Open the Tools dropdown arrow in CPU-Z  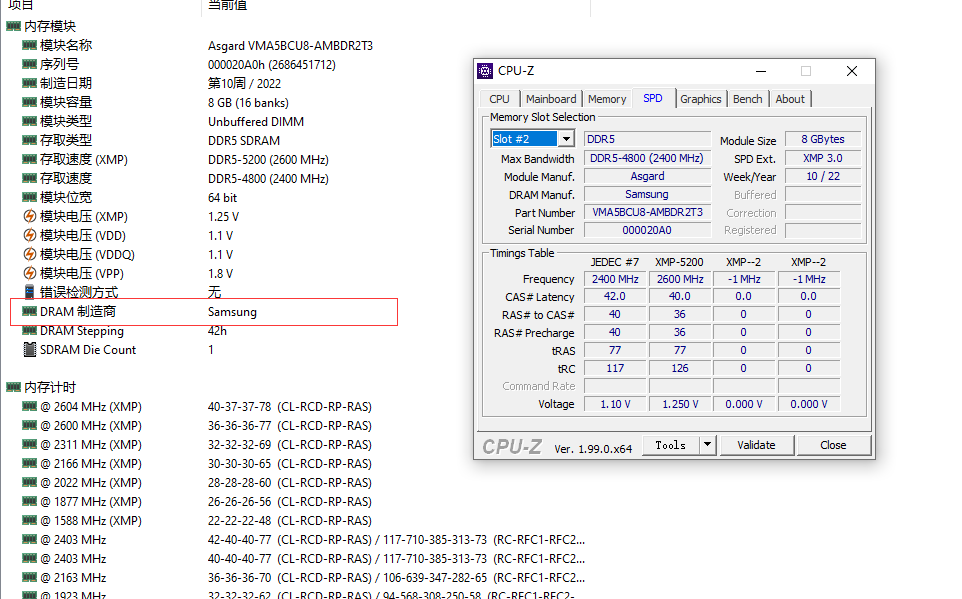coord(707,445)
